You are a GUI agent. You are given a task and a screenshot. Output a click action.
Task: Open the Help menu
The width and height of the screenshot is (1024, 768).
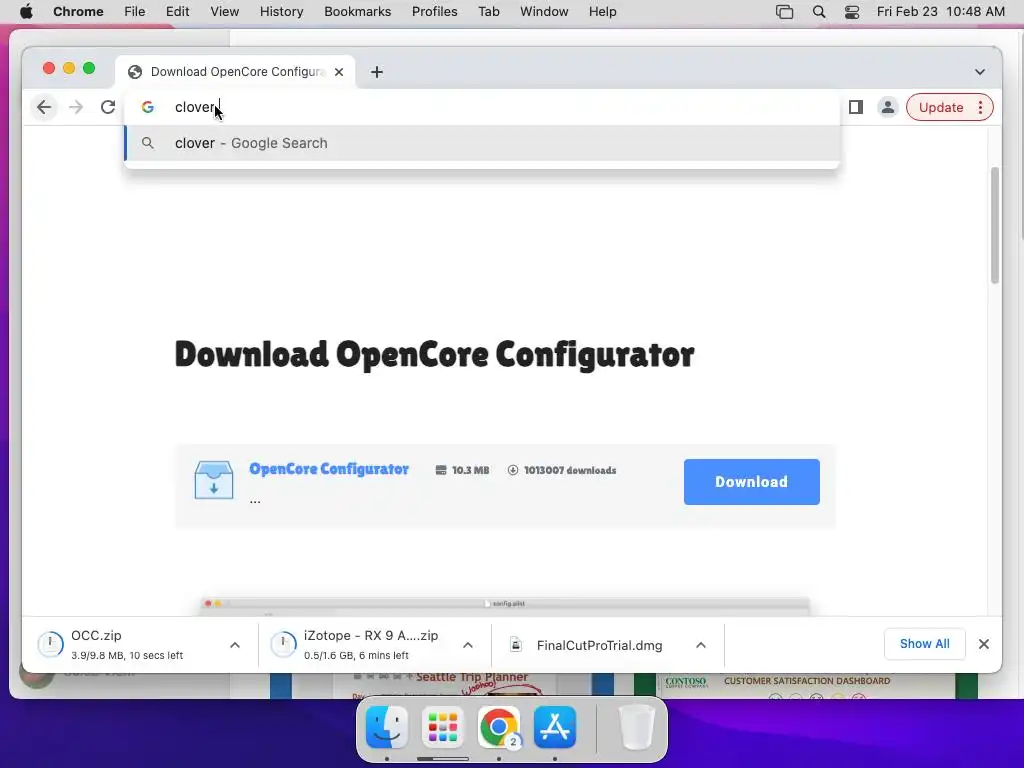tap(602, 12)
